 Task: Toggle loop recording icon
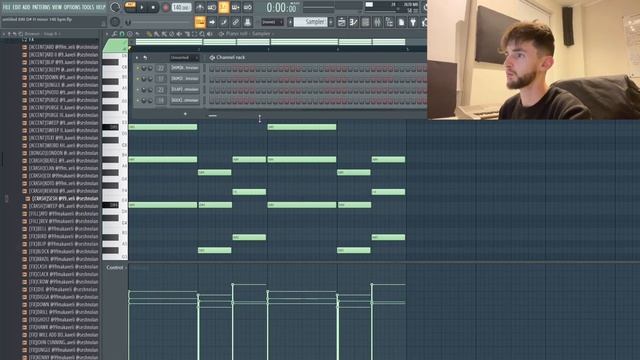click(x=247, y=7)
